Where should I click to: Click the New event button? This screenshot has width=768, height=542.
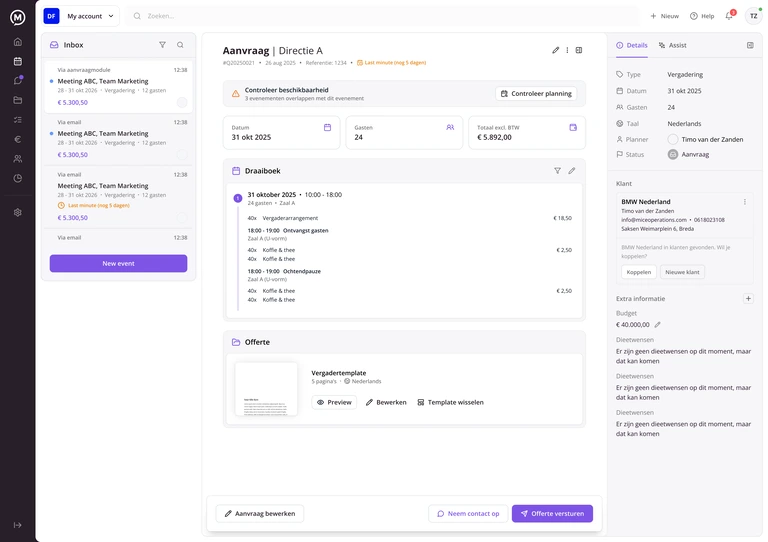pos(118,263)
